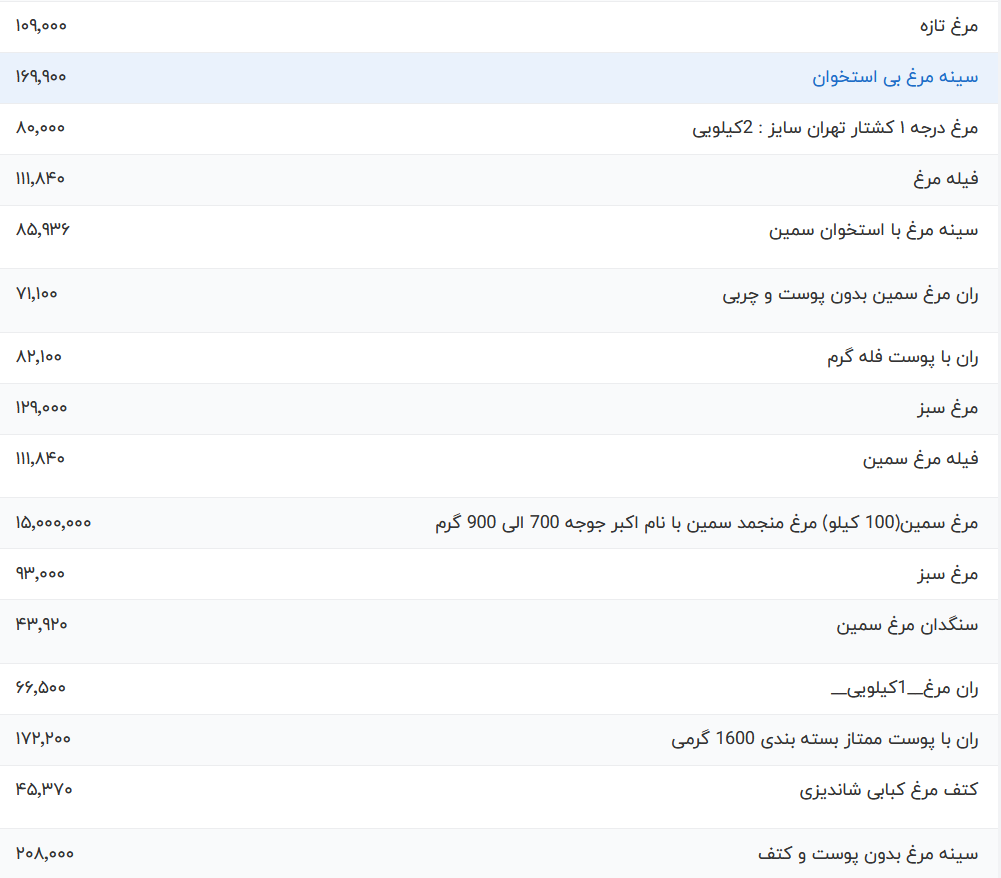Image resolution: width=1001 pixels, height=878 pixels.
Task: Click the price ۱۶۹,۹۰۰ in highlighted row
Action: (x=41, y=77)
